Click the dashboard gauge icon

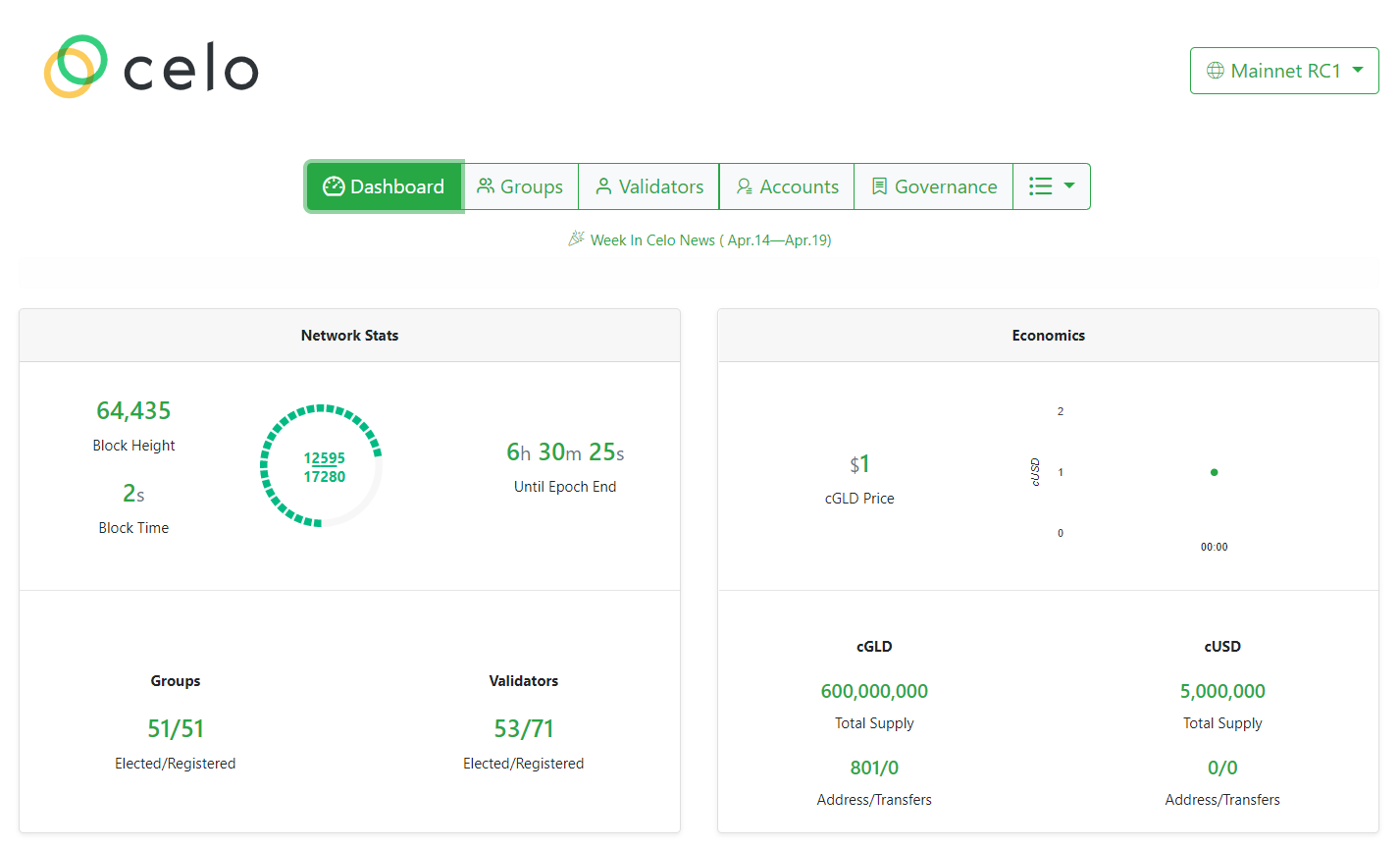[x=334, y=186]
